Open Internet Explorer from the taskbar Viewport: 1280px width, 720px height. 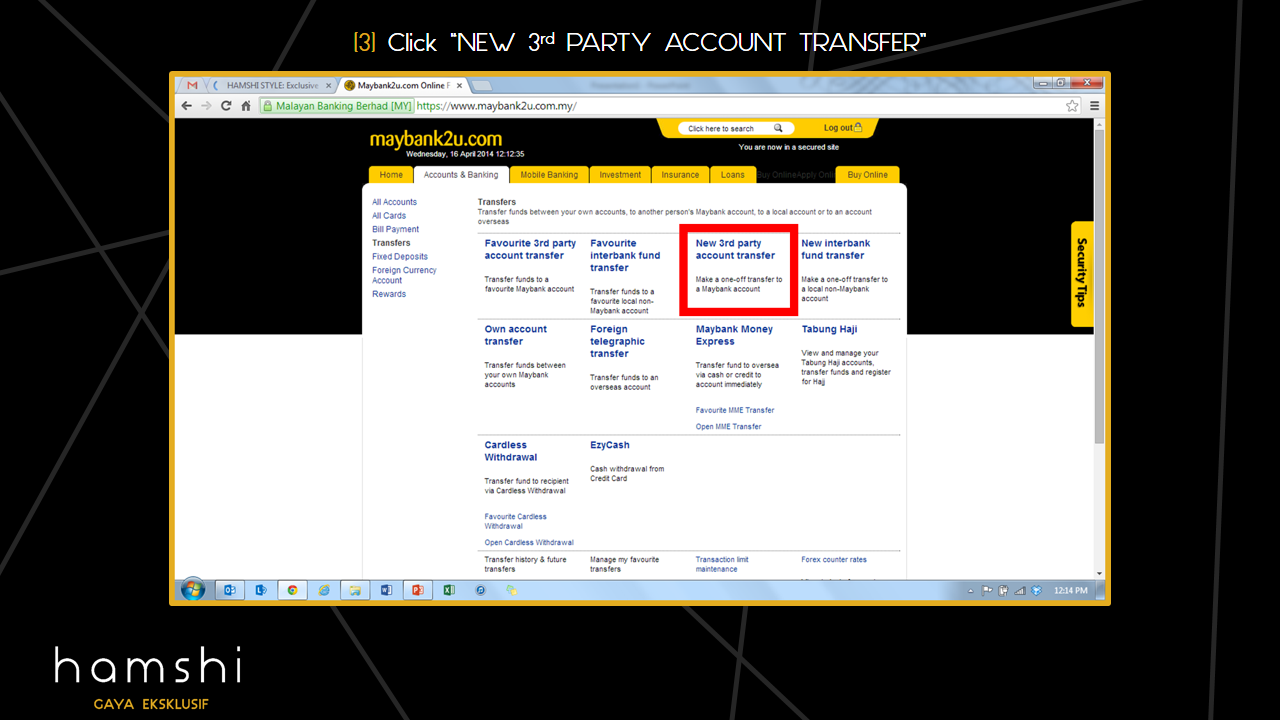324,590
